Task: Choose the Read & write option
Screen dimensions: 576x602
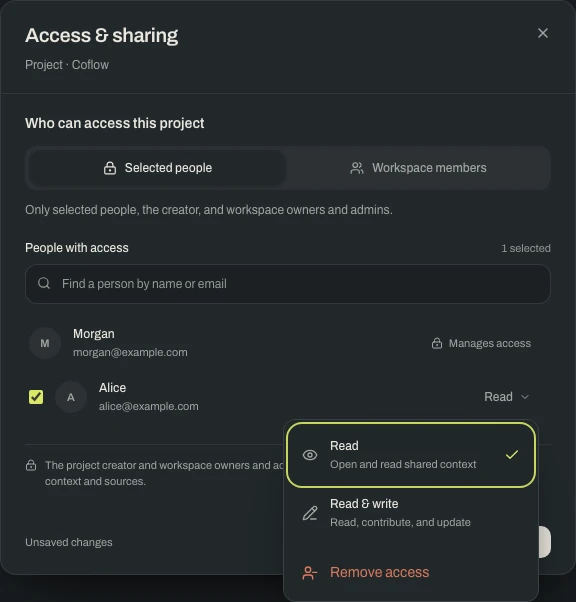Action: (x=411, y=513)
